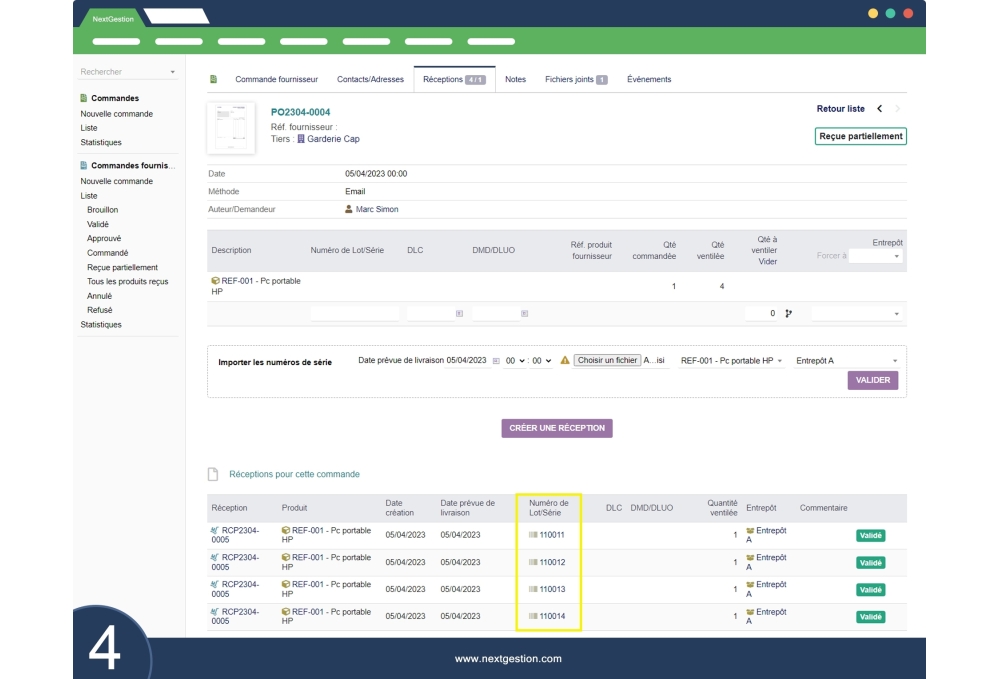Go to previous order with left chevron

pos(879,109)
